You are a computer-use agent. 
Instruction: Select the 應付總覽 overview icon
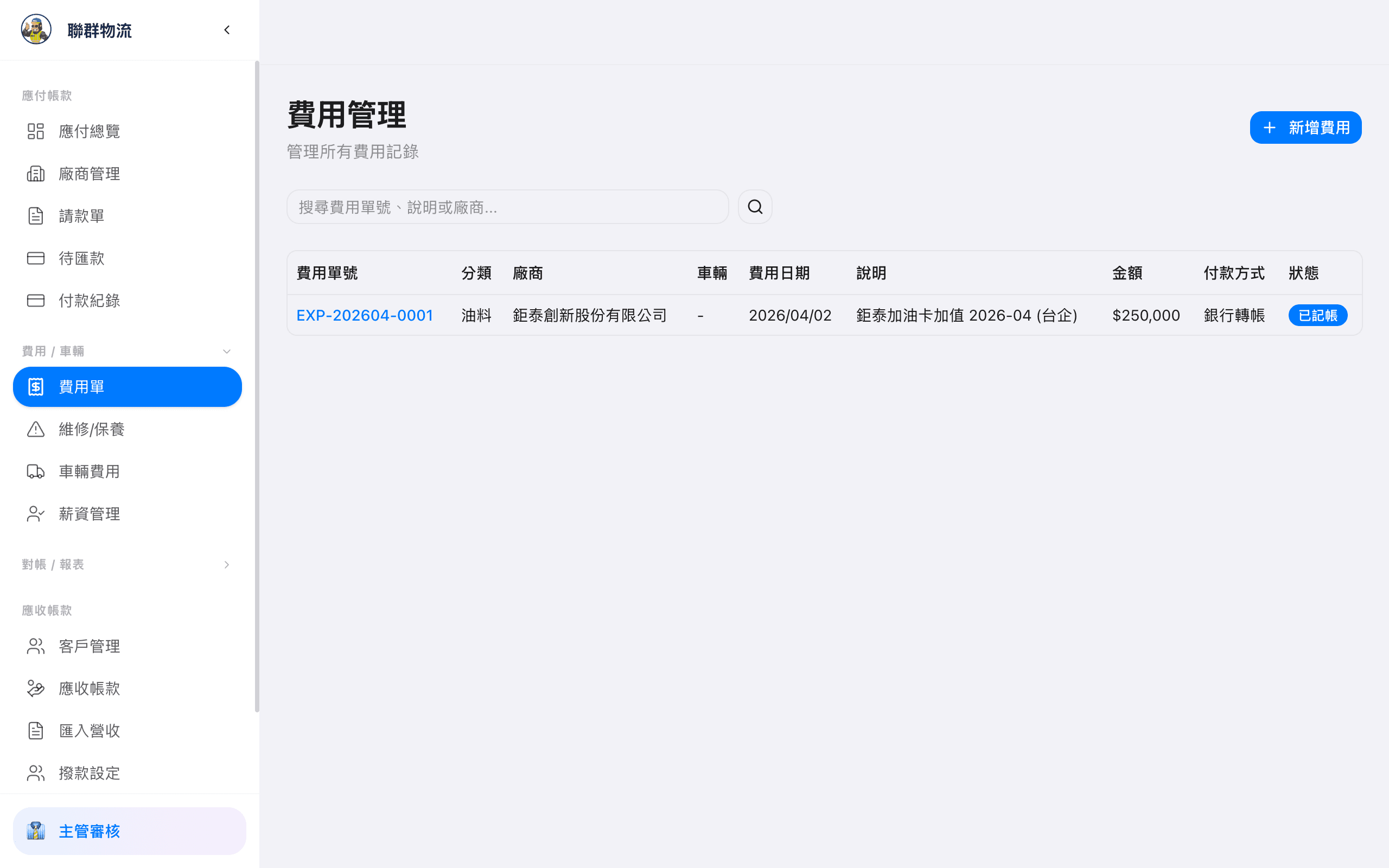(x=36, y=131)
